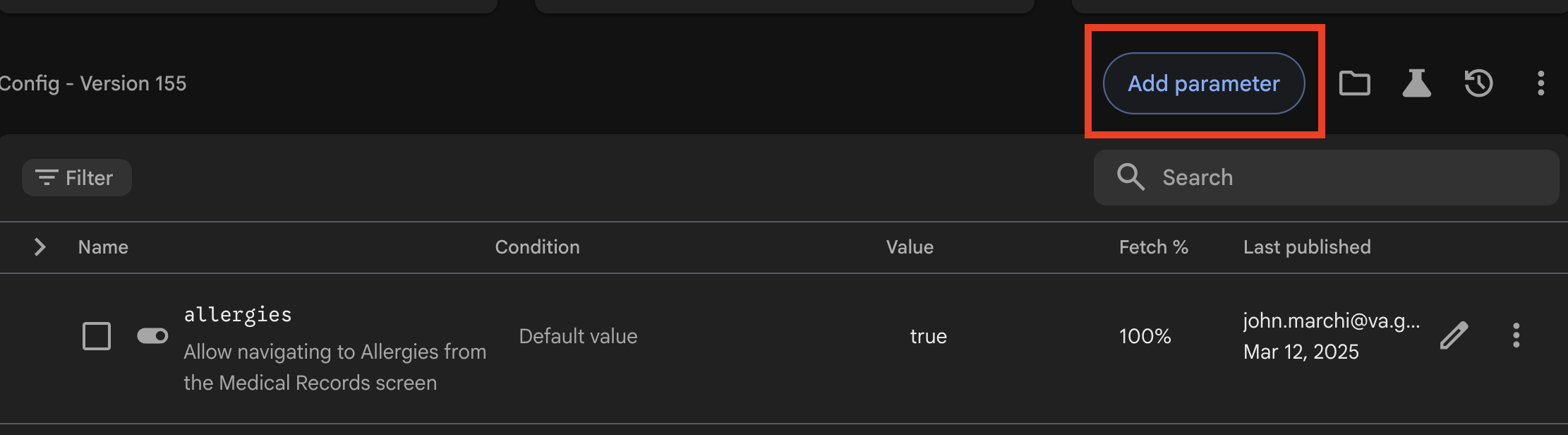Open the parameter groups folder icon
This screenshot has width=1568, height=435.
[x=1354, y=83]
